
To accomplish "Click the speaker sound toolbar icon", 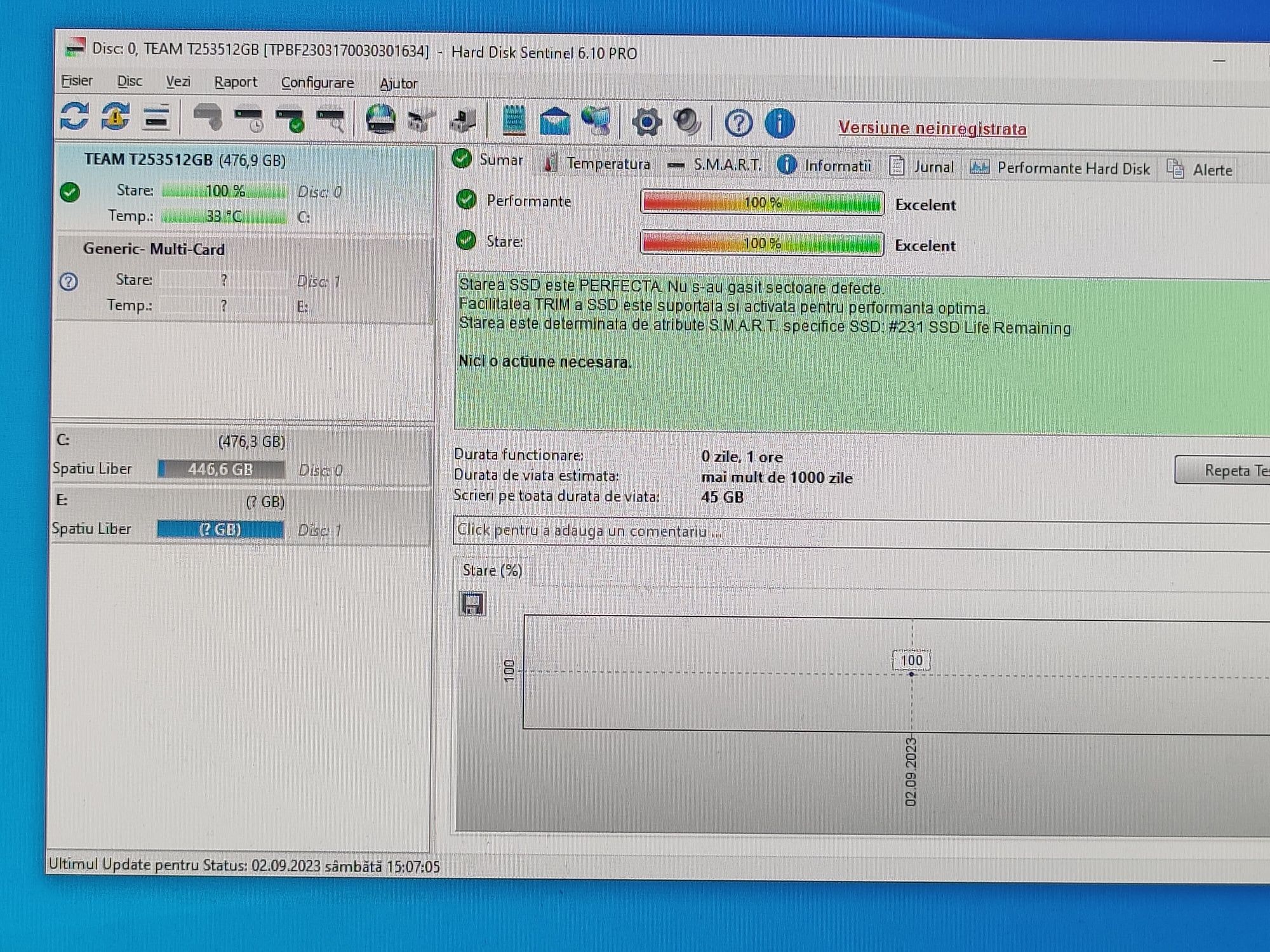I will tap(687, 122).
